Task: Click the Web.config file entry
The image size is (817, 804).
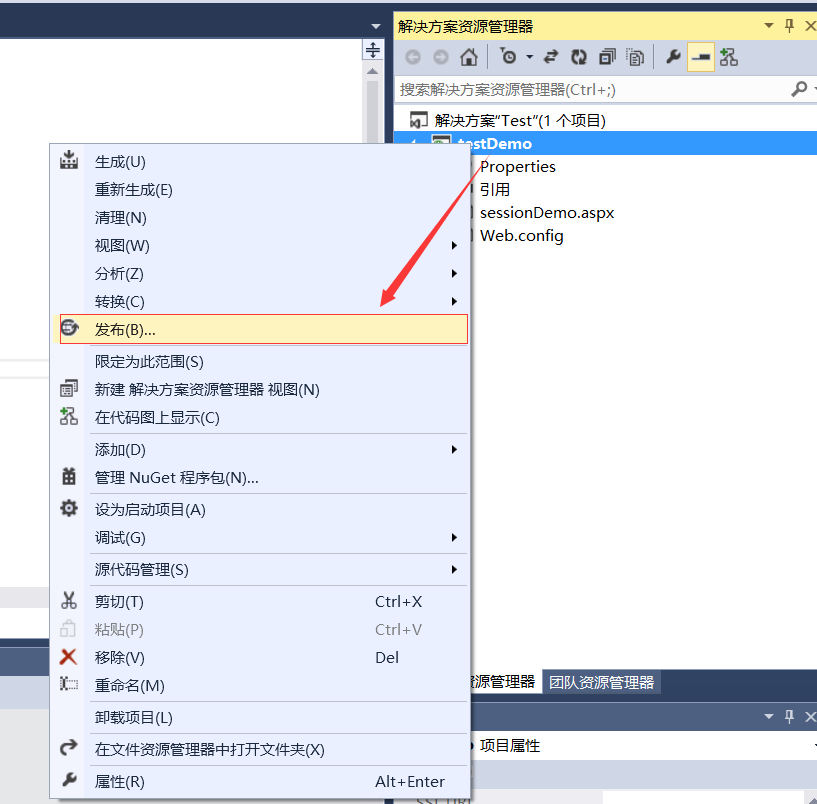Action: [x=521, y=235]
